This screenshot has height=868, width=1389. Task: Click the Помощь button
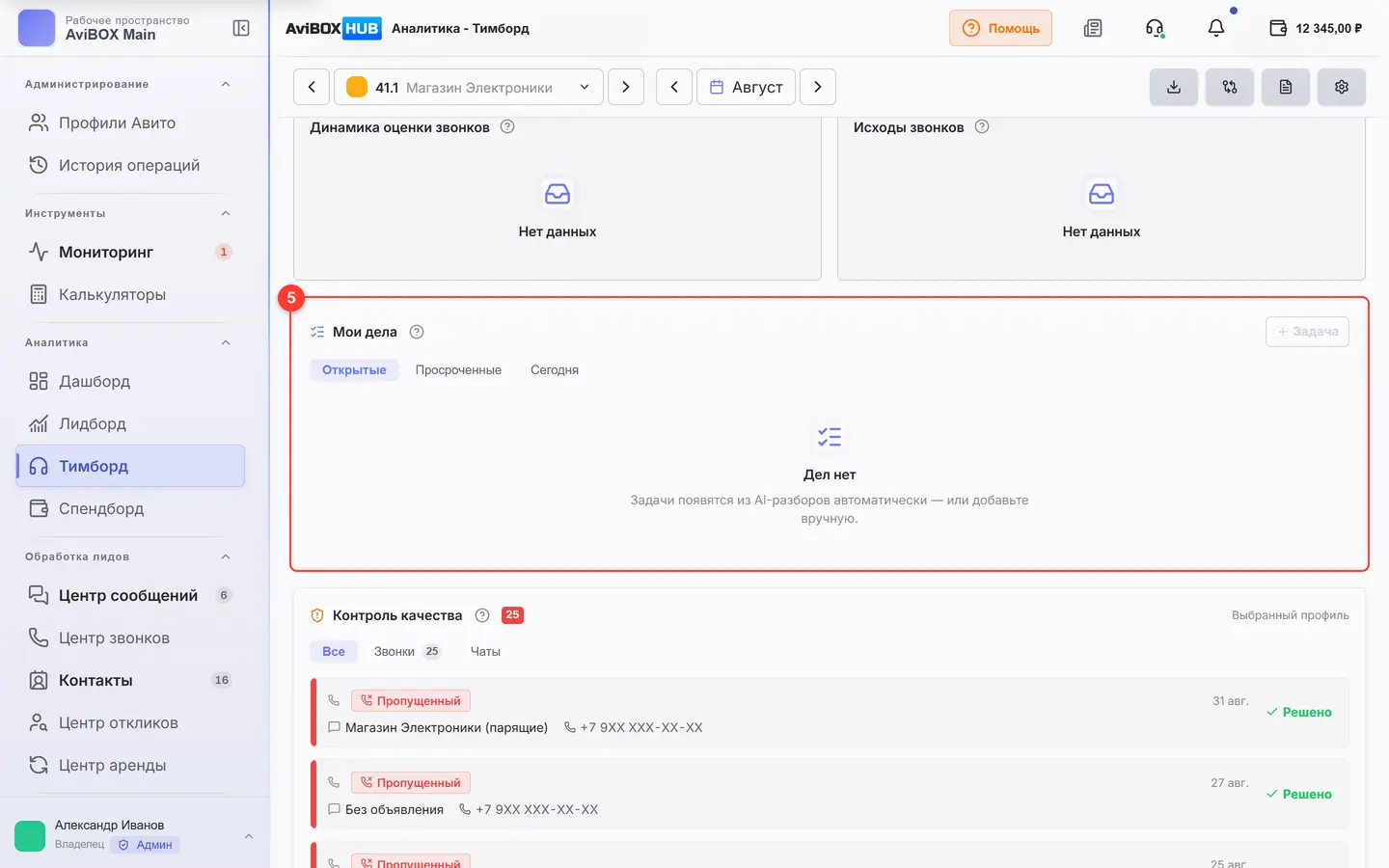click(x=1000, y=28)
